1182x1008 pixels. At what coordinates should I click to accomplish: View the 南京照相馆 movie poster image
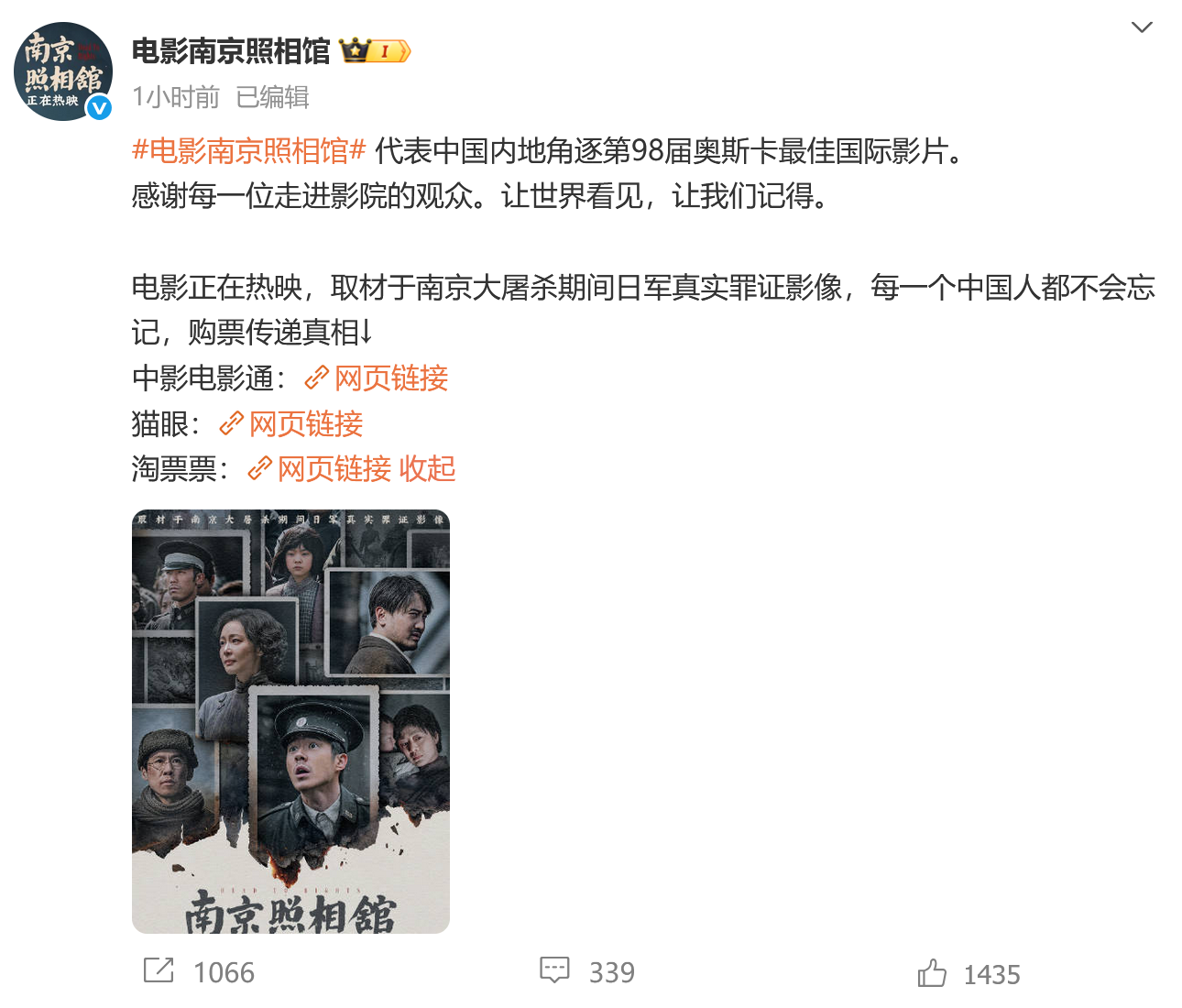click(290, 721)
